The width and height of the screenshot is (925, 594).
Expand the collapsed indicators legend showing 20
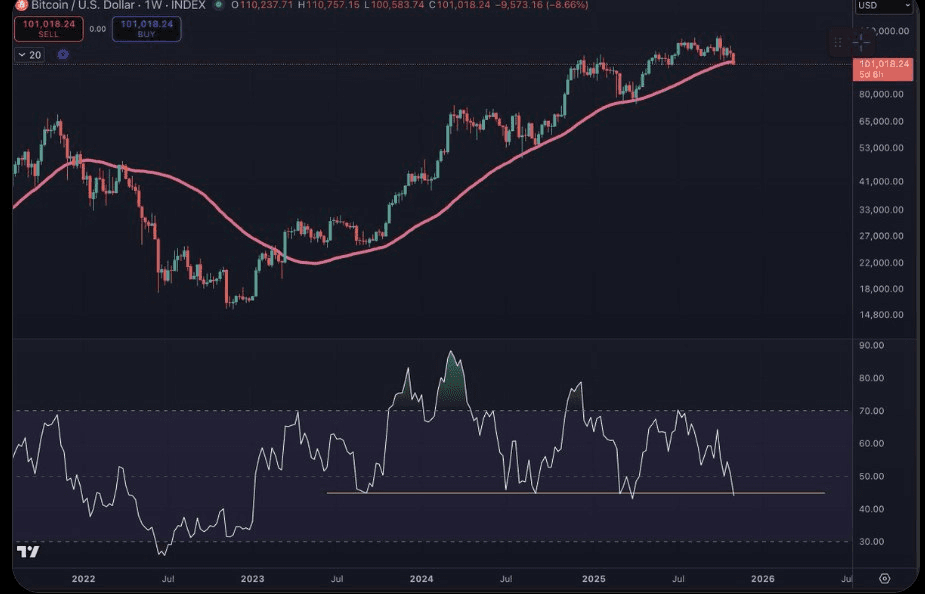(x=29, y=54)
